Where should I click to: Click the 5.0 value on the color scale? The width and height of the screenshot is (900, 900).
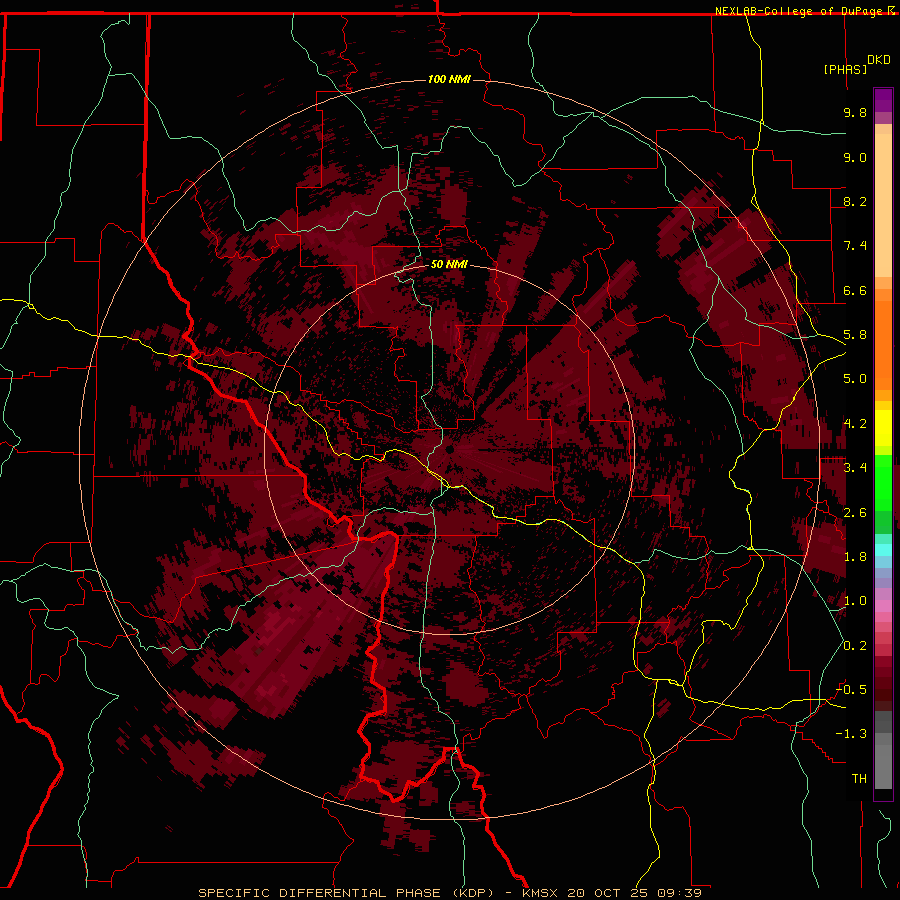[855, 379]
